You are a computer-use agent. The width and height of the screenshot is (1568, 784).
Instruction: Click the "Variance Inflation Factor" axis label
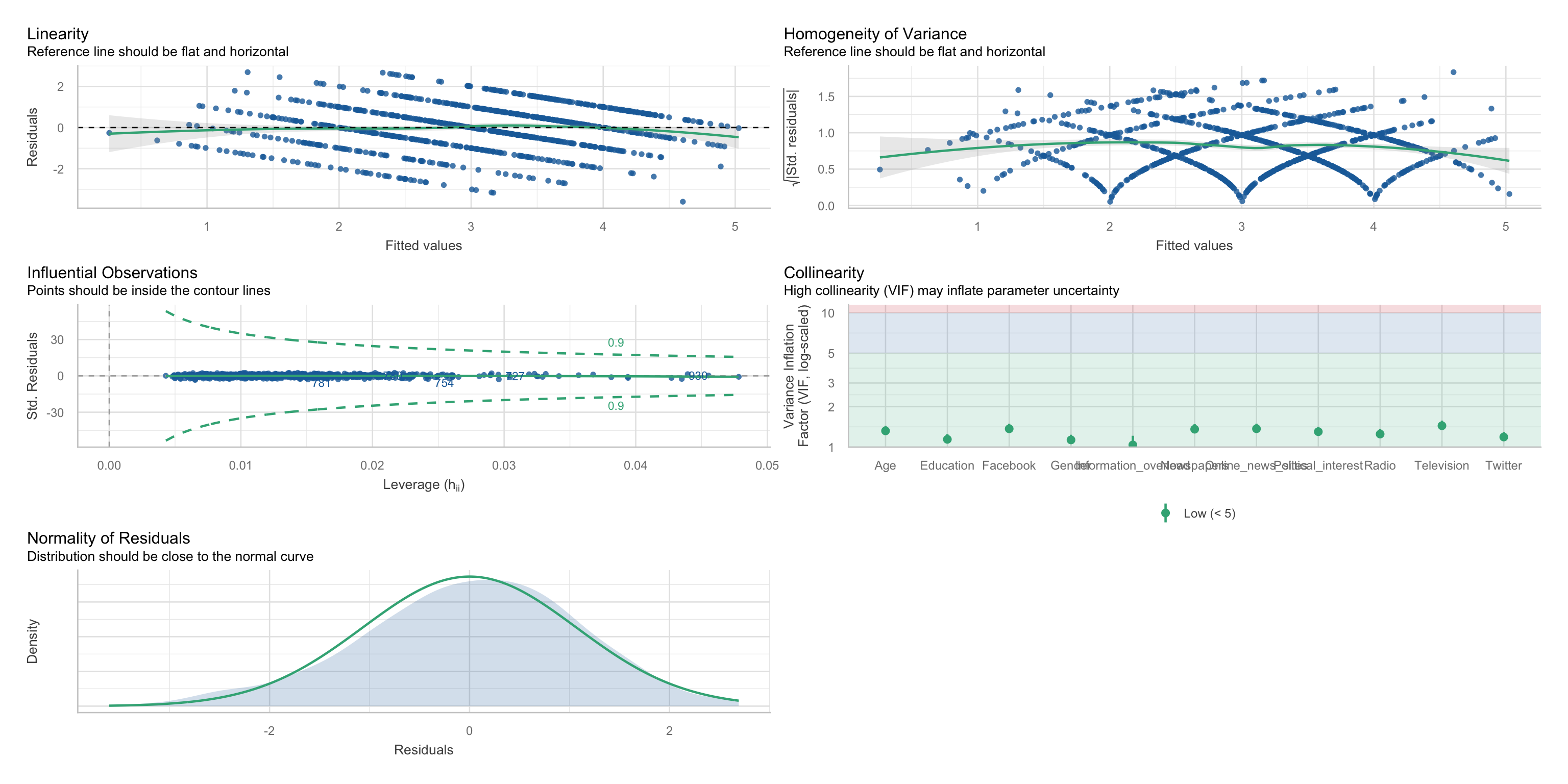796,376
